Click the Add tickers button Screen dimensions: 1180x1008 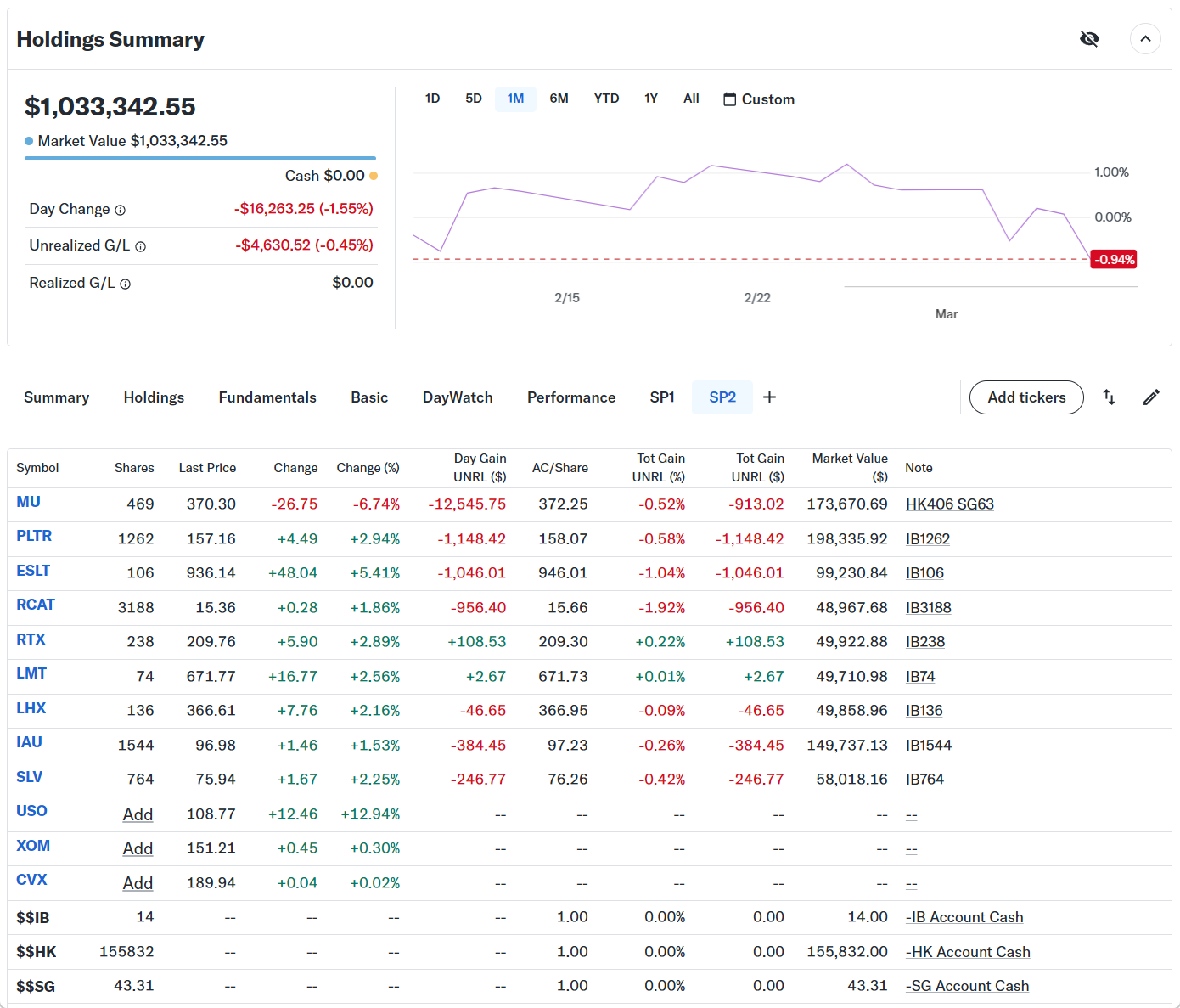(x=1026, y=397)
